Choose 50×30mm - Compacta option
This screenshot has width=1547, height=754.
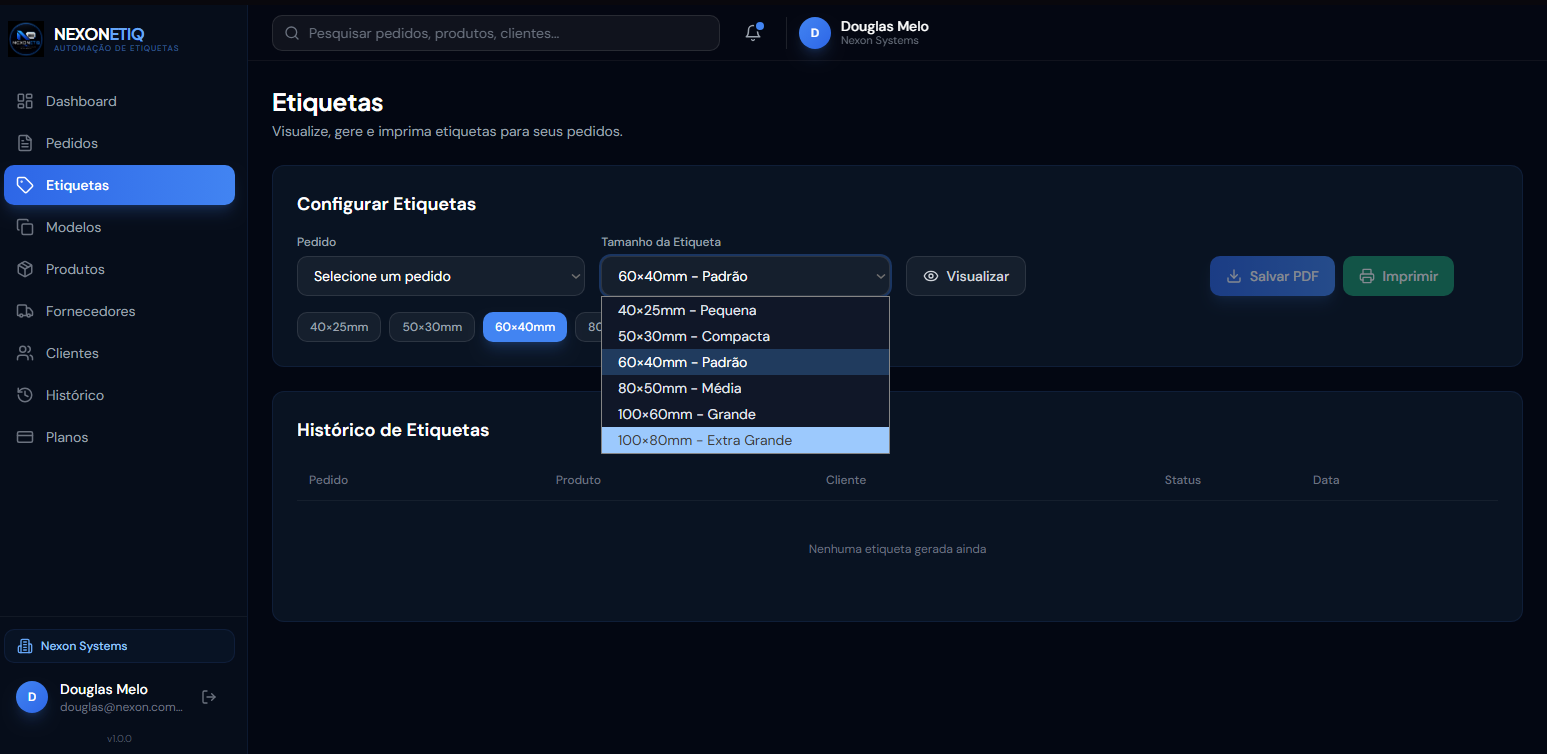point(745,336)
